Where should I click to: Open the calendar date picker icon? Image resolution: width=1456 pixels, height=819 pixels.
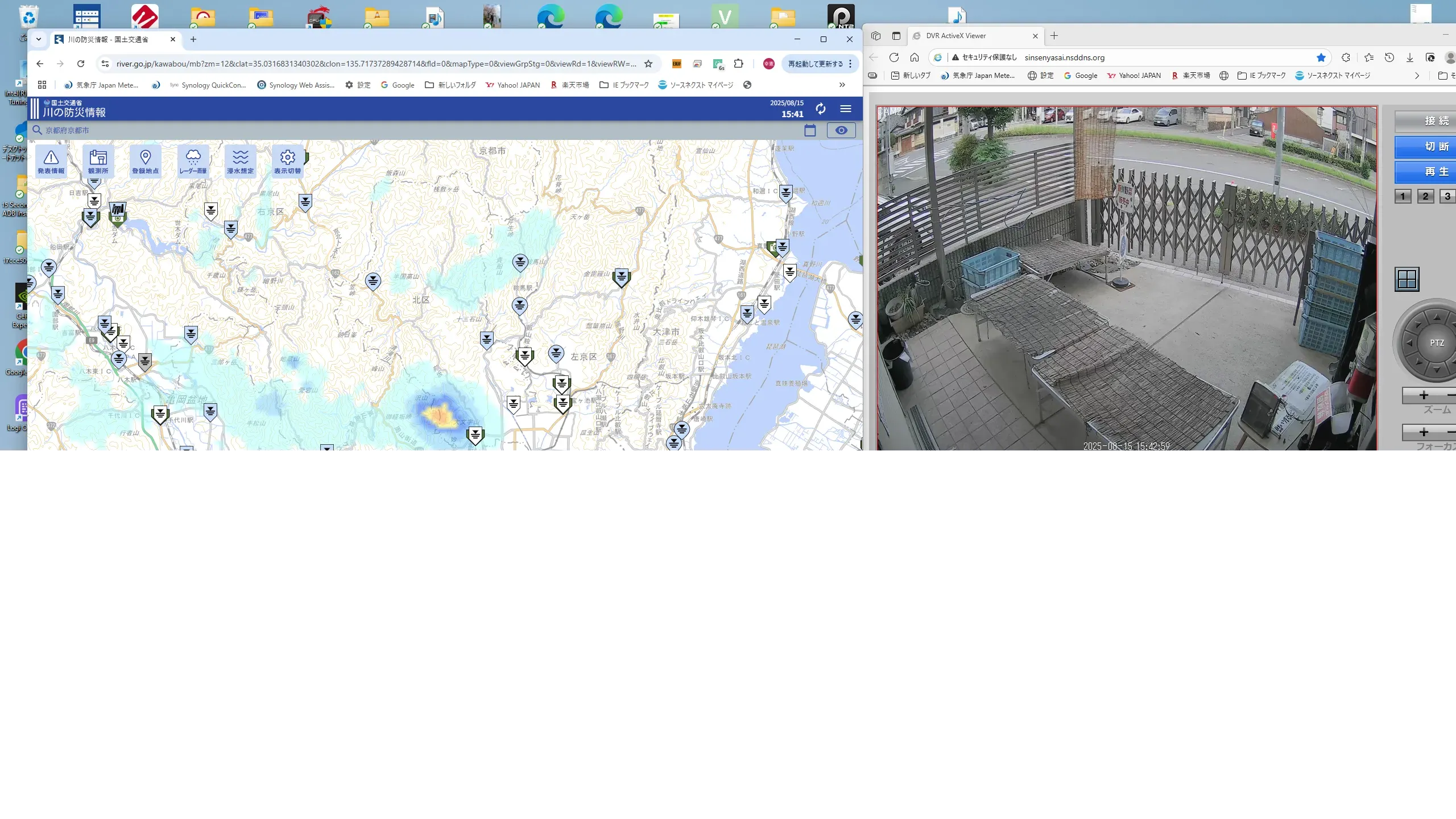[x=810, y=130]
